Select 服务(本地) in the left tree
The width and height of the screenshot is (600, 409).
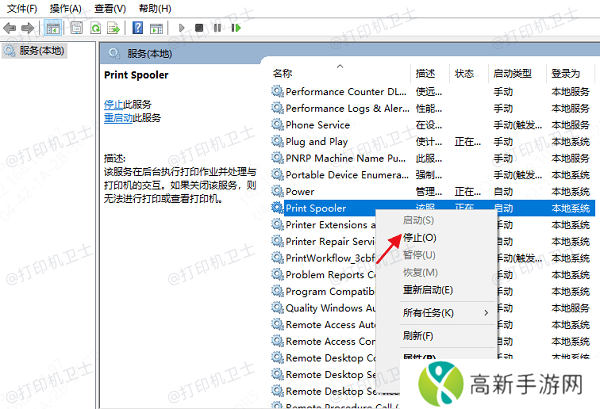pos(40,50)
